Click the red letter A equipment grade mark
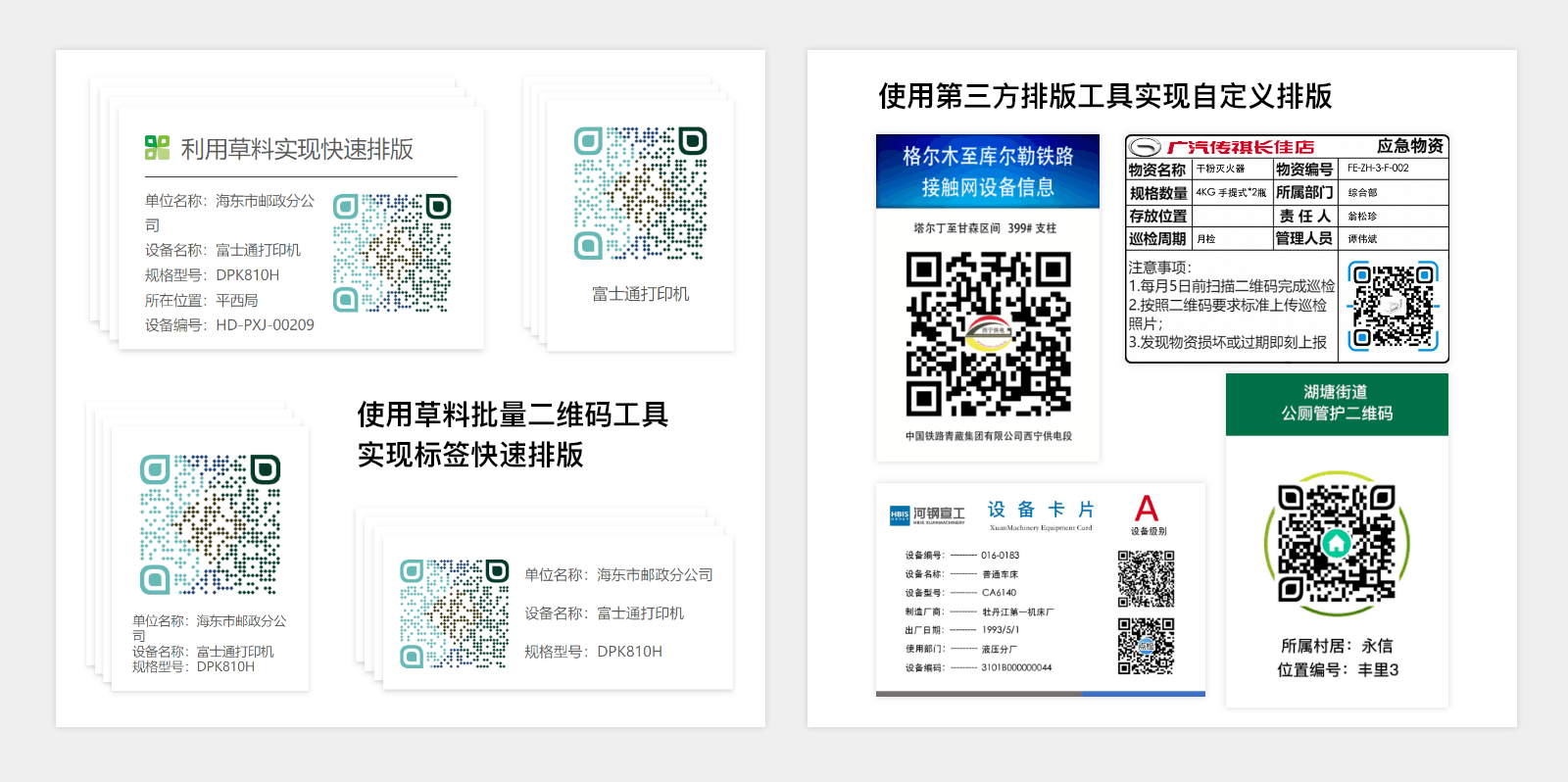1568x782 pixels. [1147, 508]
